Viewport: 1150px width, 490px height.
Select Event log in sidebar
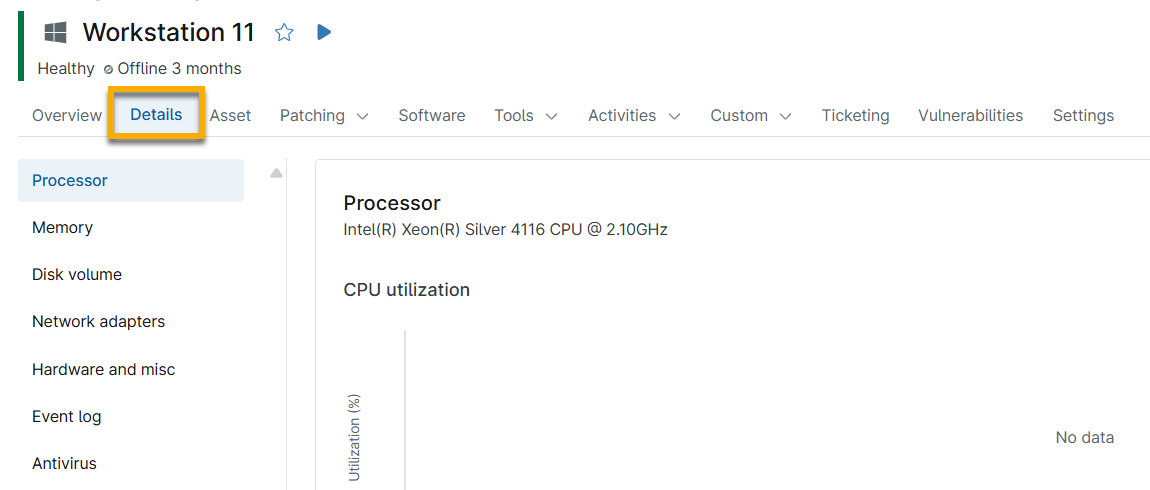click(x=66, y=417)
